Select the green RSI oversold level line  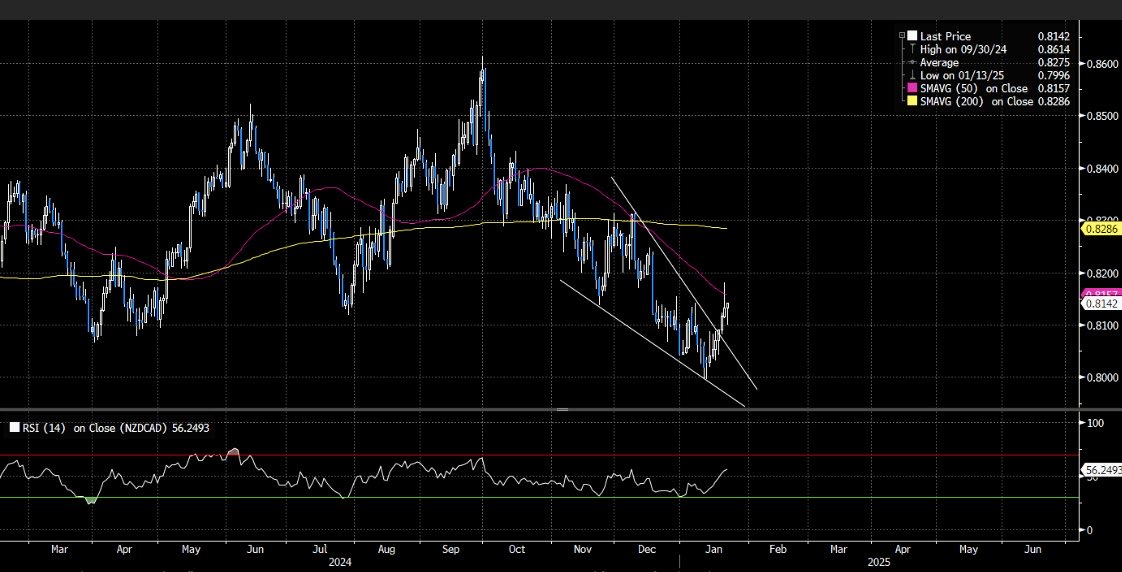click(538, 498)
